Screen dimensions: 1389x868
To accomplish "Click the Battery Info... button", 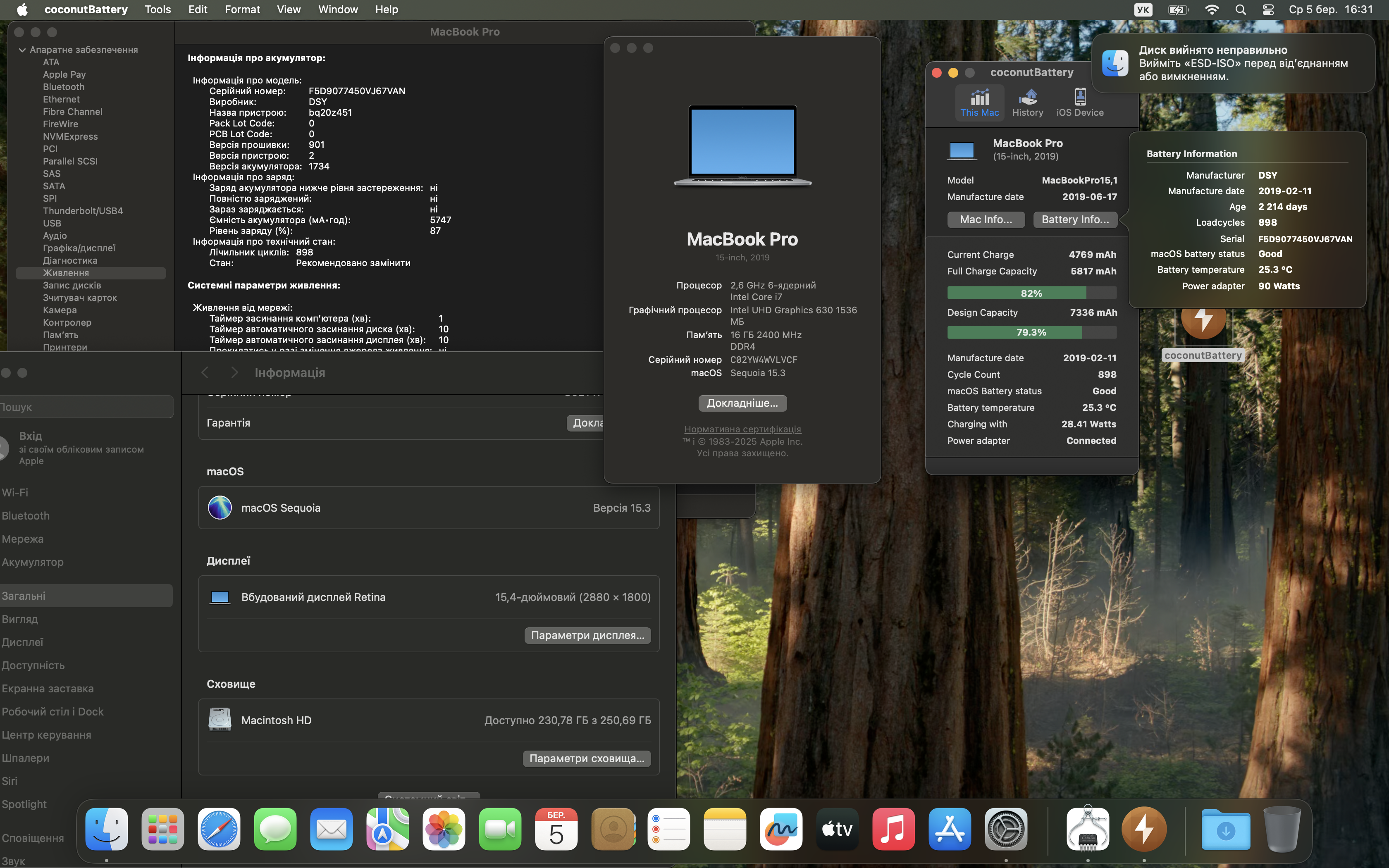I will pyautogui.click(x=1075, y=219).
